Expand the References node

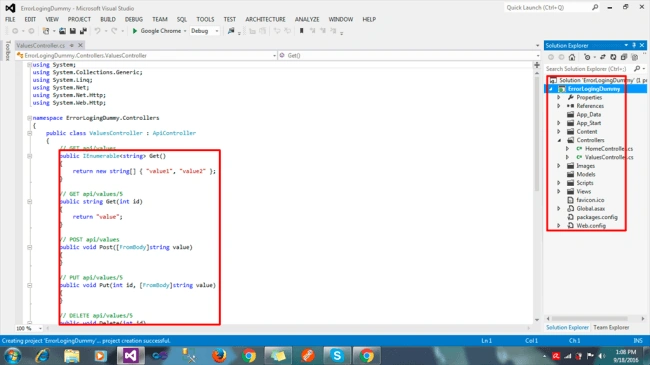click(558, 106)
